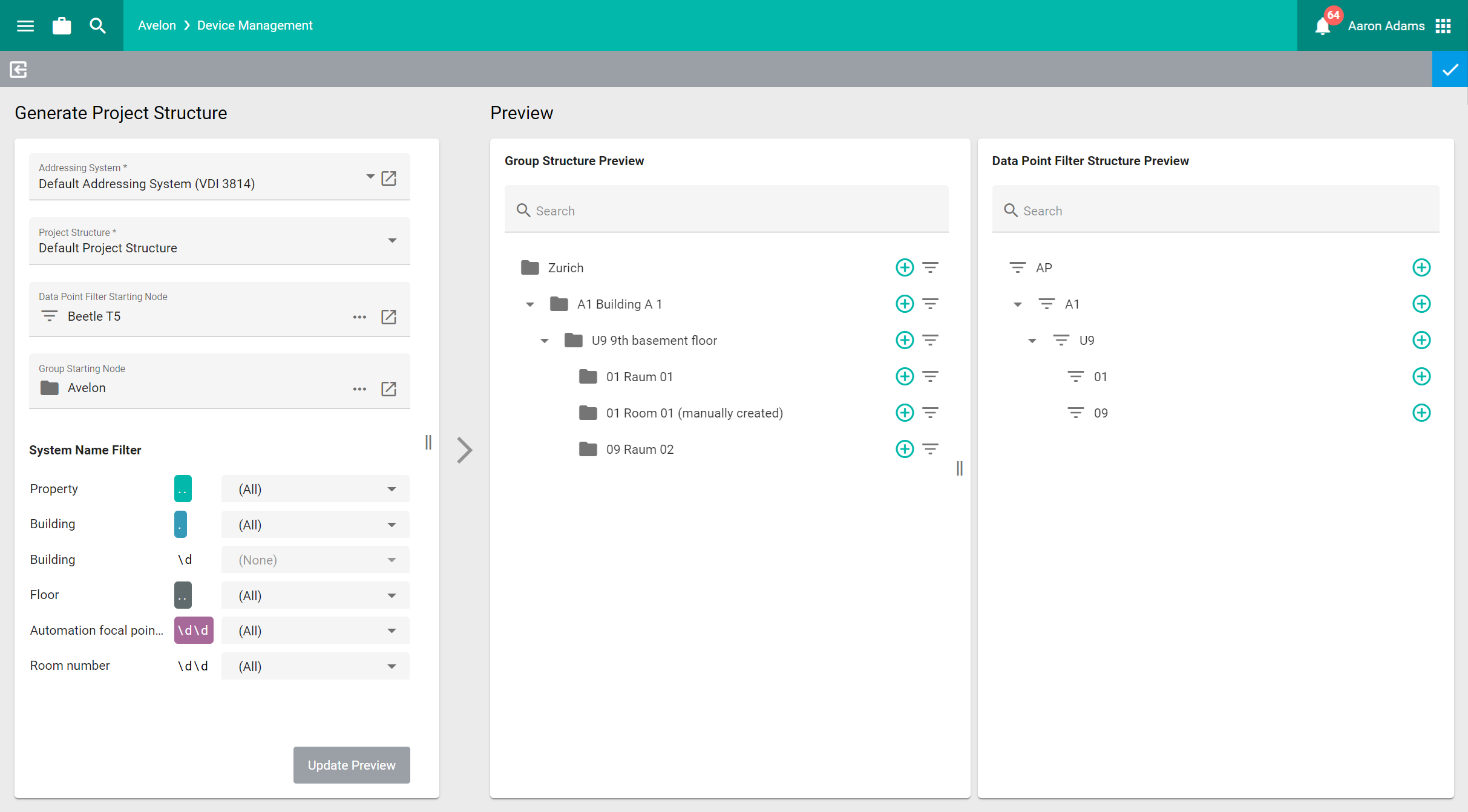This screenshot has width=1468, height=812.
Task: Click the Property teal pattern swatch
Action: (183, 489)
